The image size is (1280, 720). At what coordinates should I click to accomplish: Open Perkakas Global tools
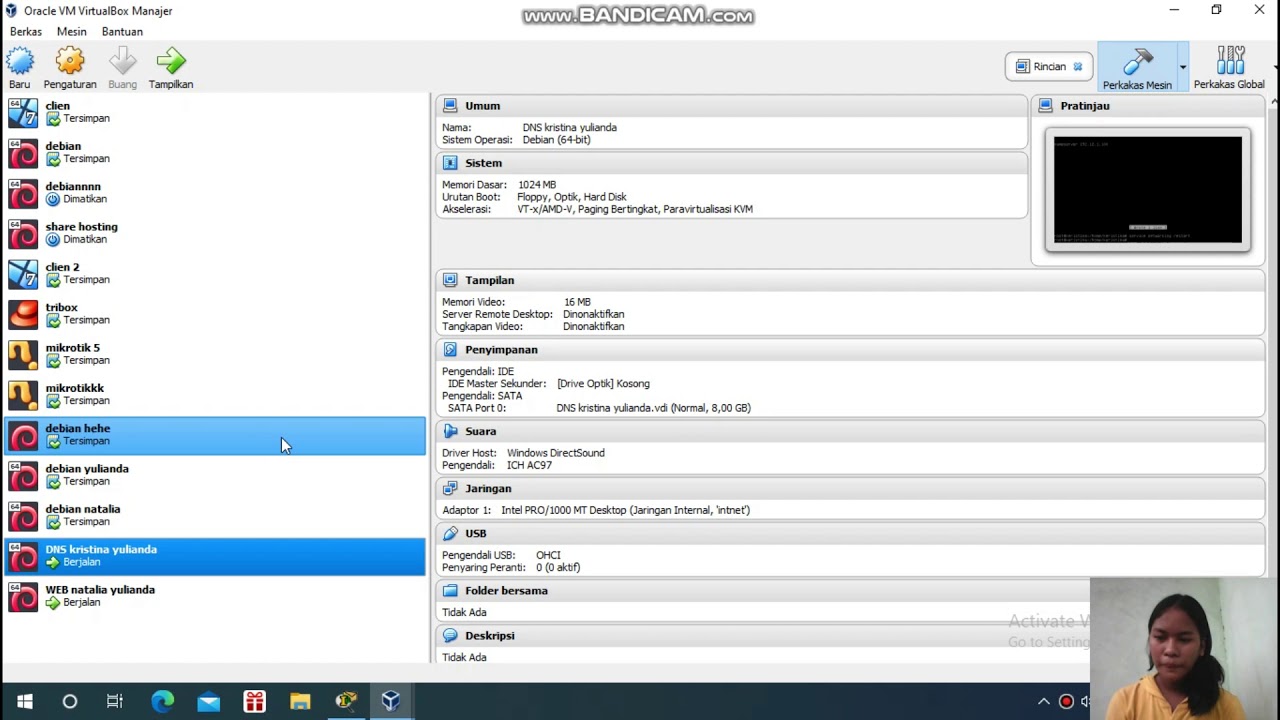pyautogui.click(x=1230, y=67)
